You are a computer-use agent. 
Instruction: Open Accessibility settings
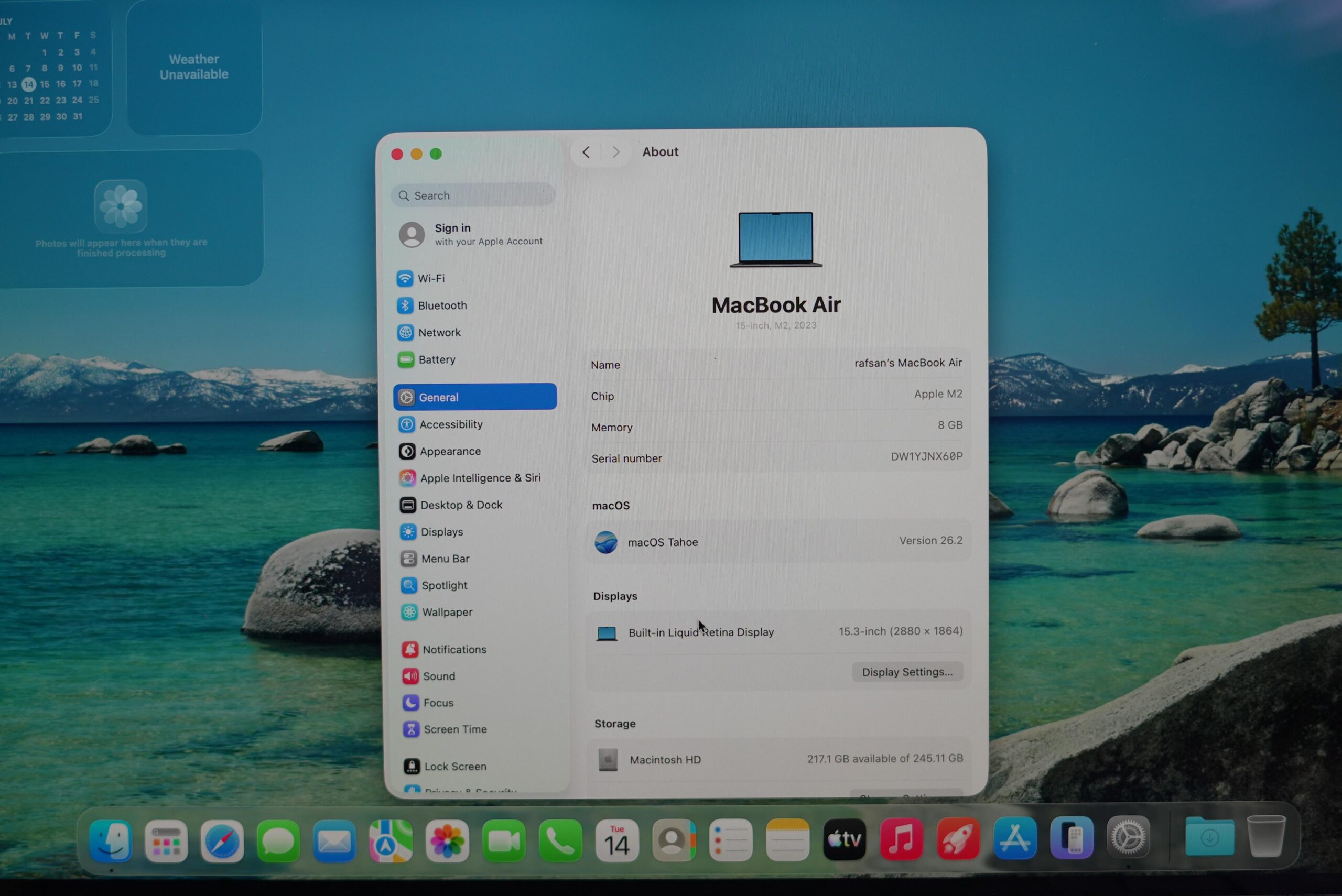click(476, 424)
